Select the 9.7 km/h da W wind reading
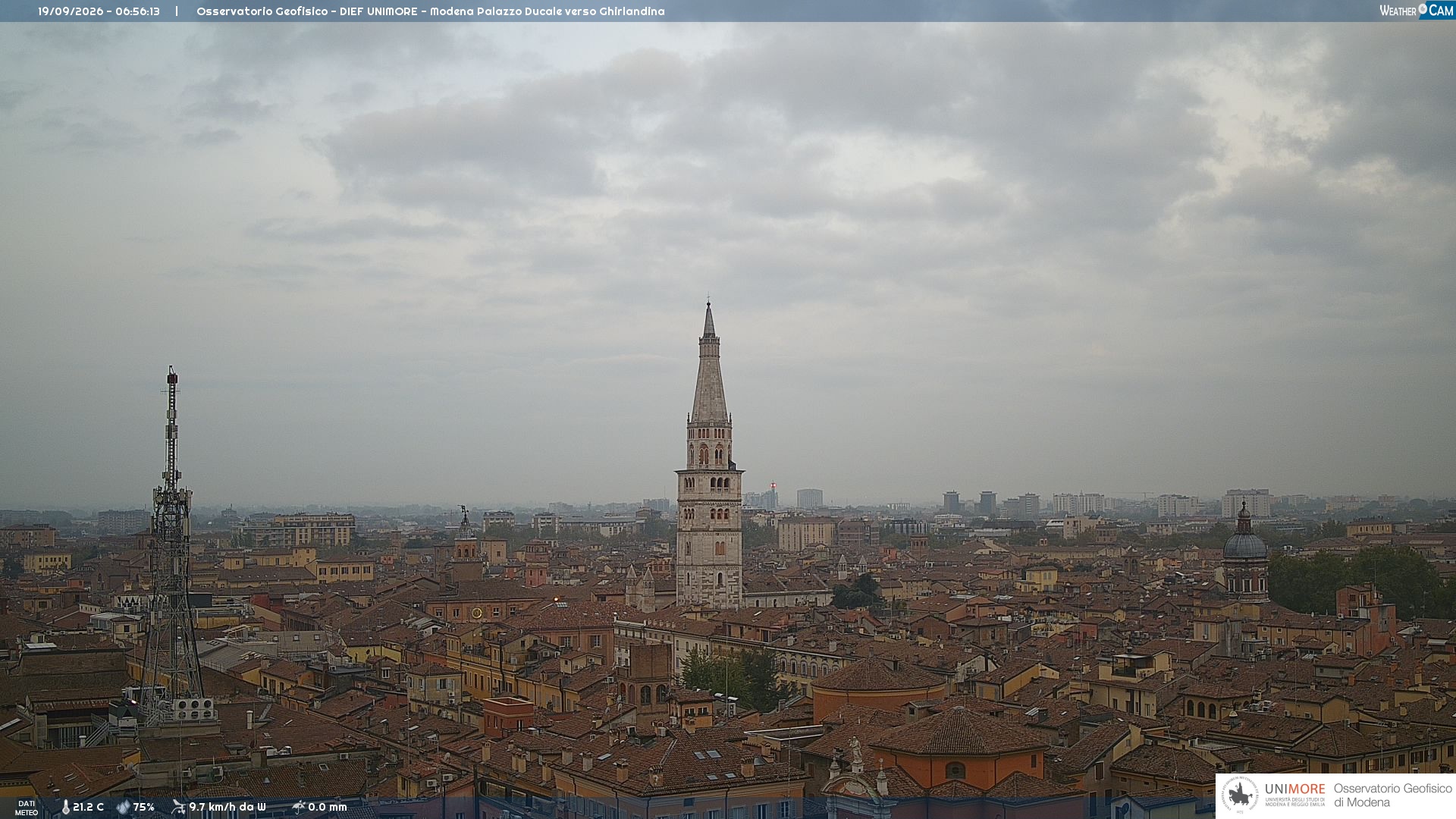 pyautogui.click(x=227, y=807)
